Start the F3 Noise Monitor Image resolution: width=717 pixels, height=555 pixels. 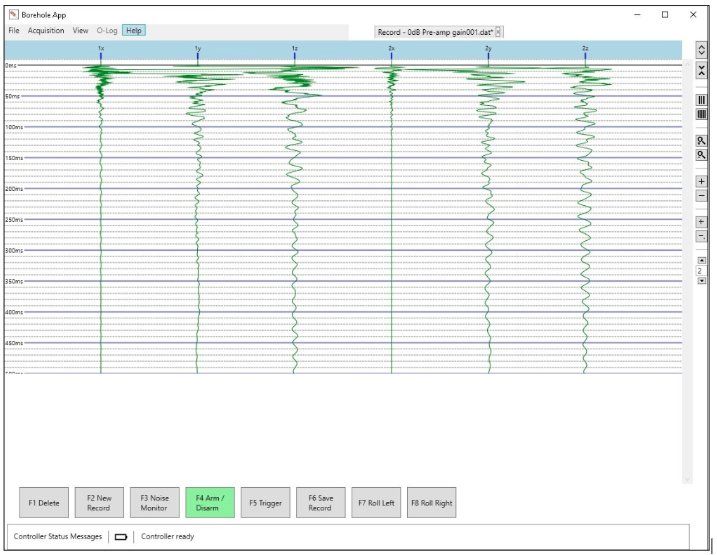point(155,503)
